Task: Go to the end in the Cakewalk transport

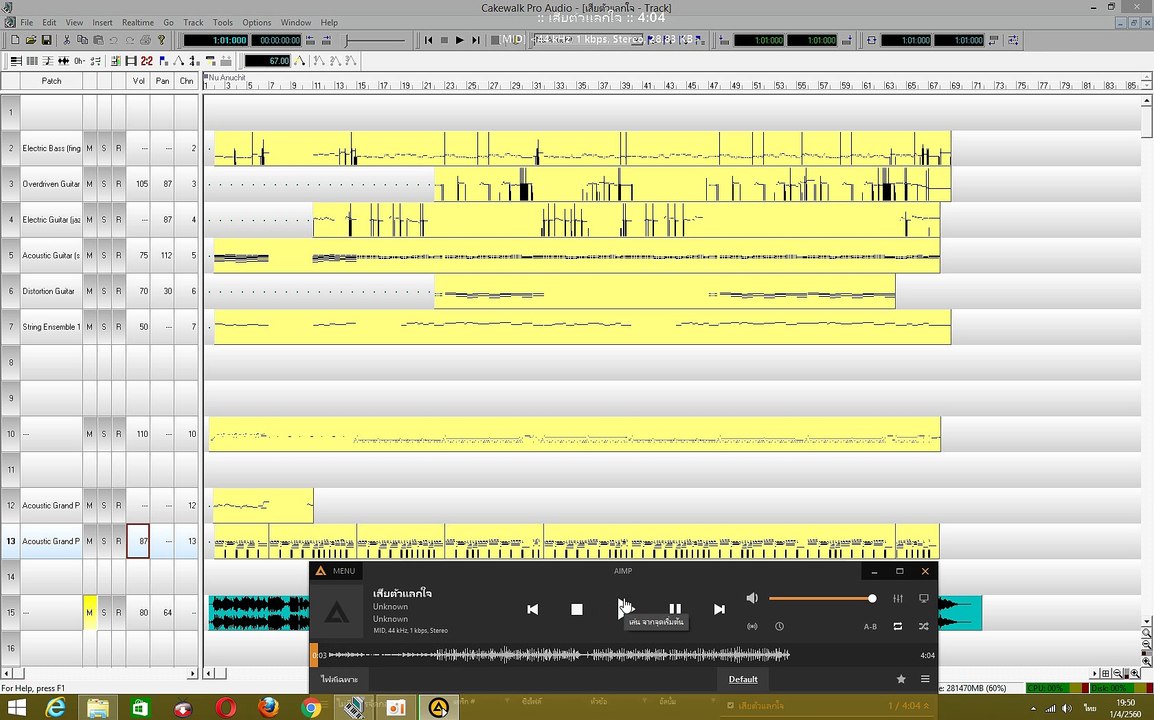Action: pos(475,40)
